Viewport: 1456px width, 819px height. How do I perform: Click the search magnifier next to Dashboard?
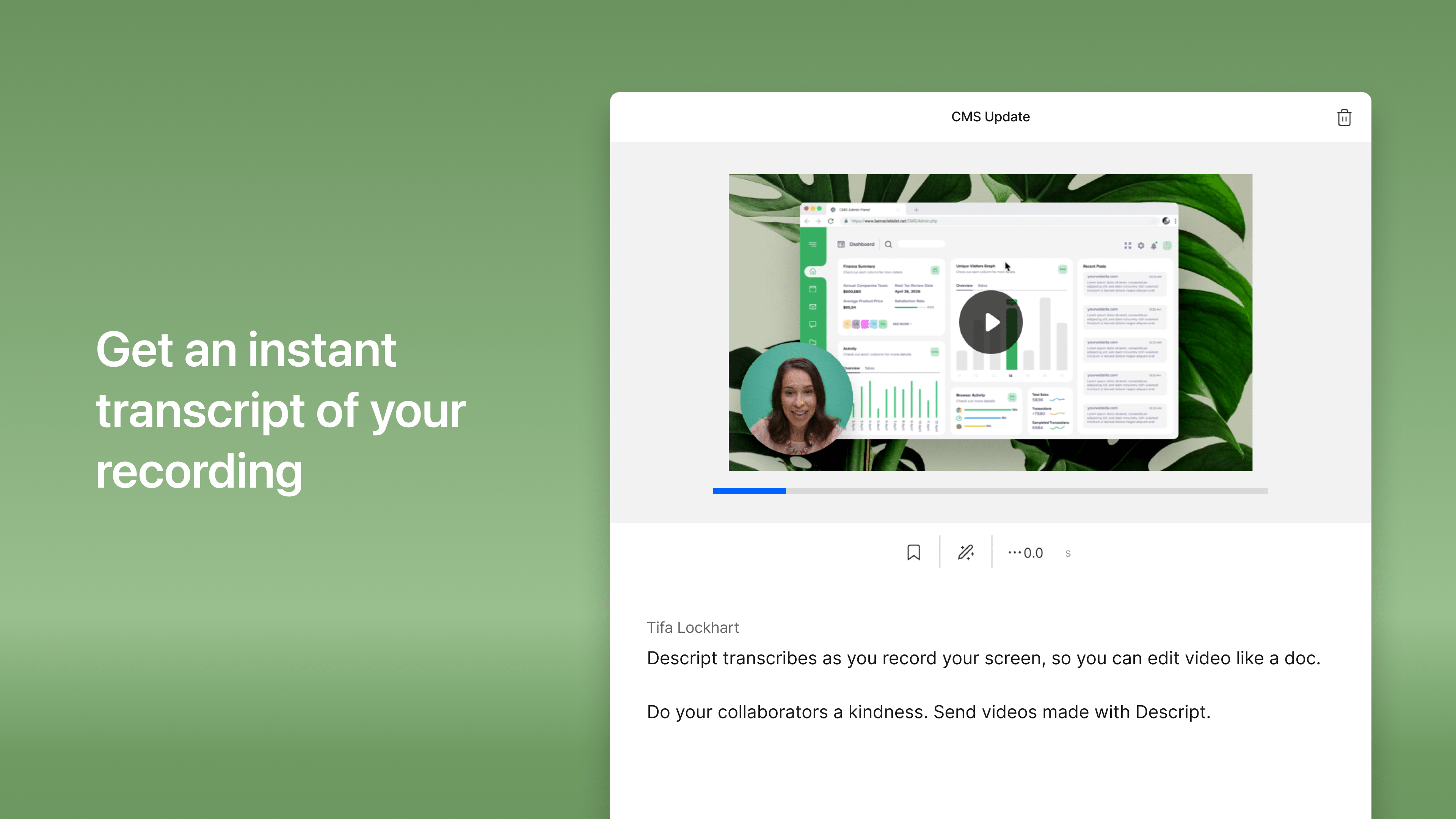click(888, 244)
